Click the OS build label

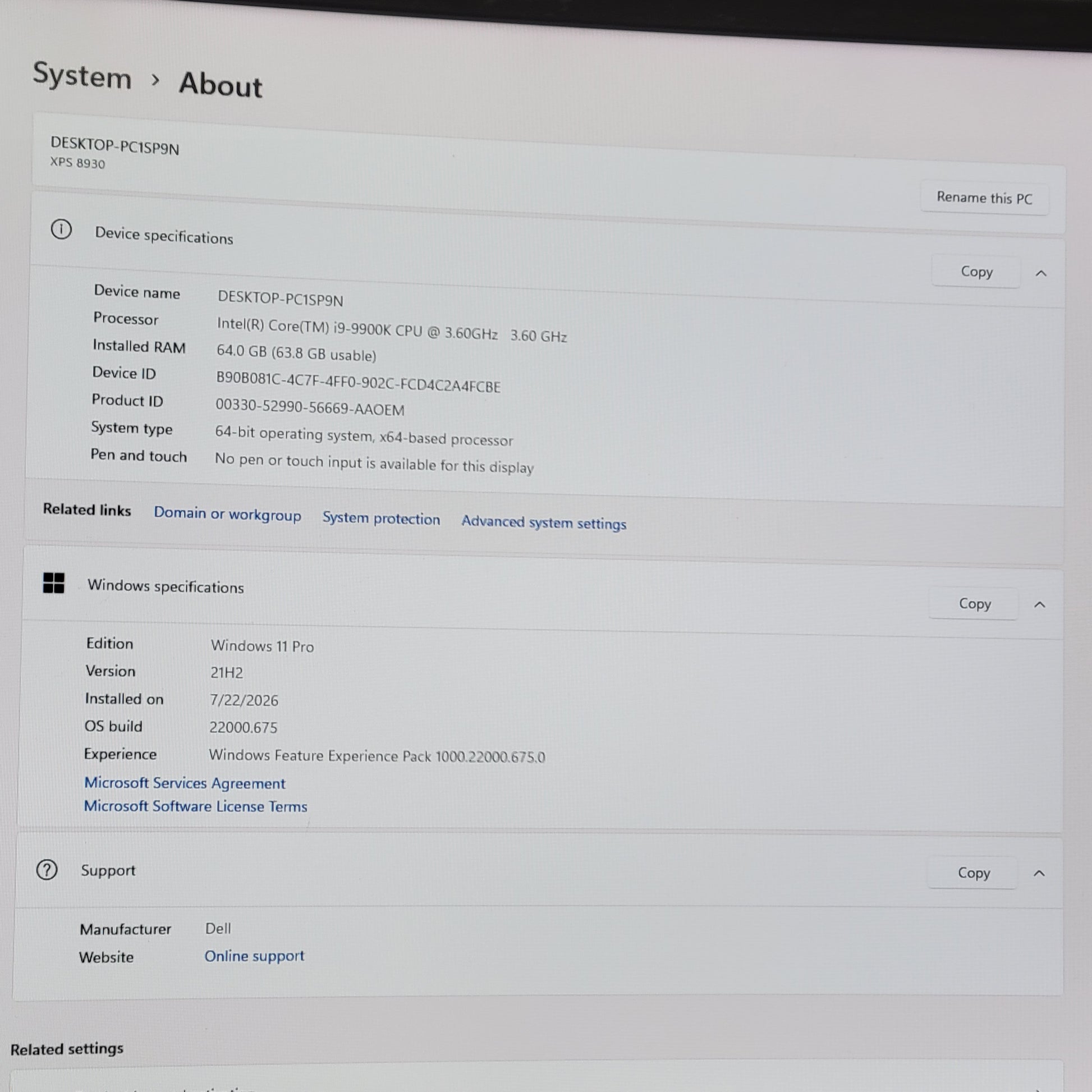pyautogui.click(x=113, y=726)
